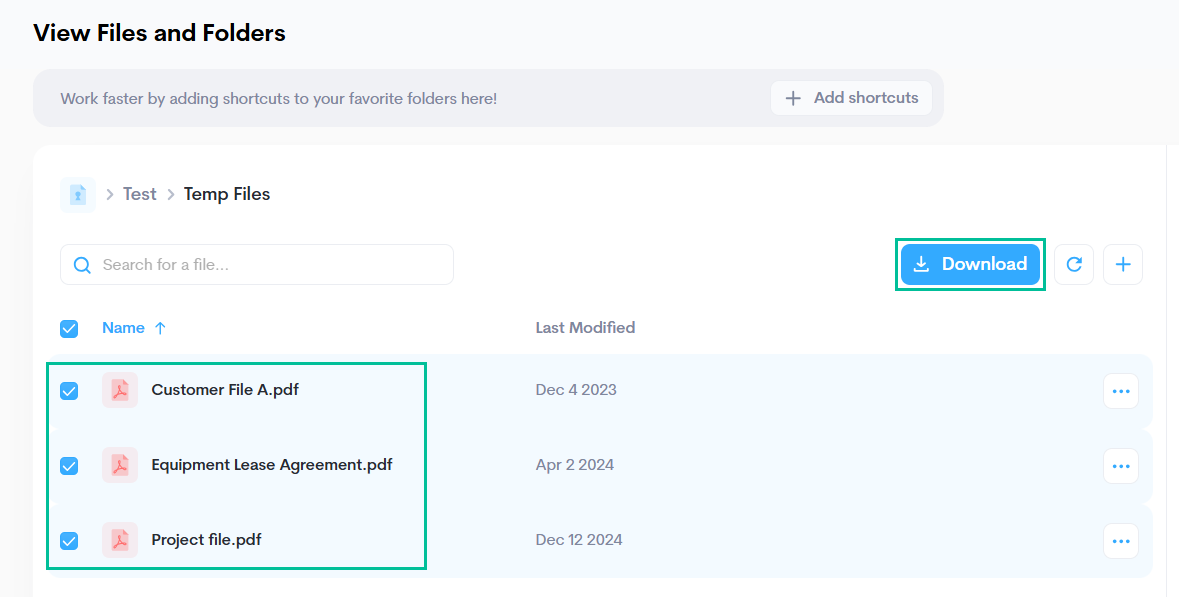
Task: Click PDF icon for Customer File A
Action: (120, 390)
